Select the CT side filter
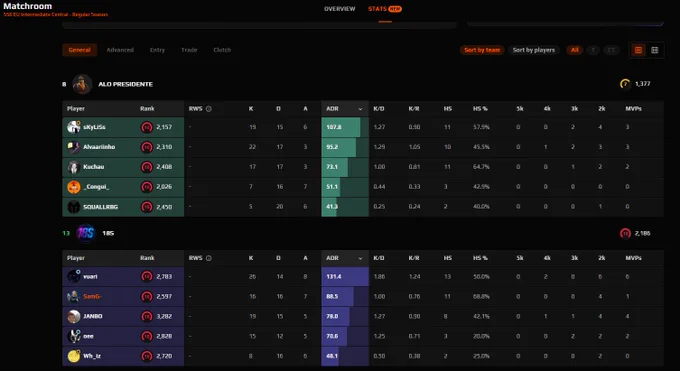 (611, 50)
